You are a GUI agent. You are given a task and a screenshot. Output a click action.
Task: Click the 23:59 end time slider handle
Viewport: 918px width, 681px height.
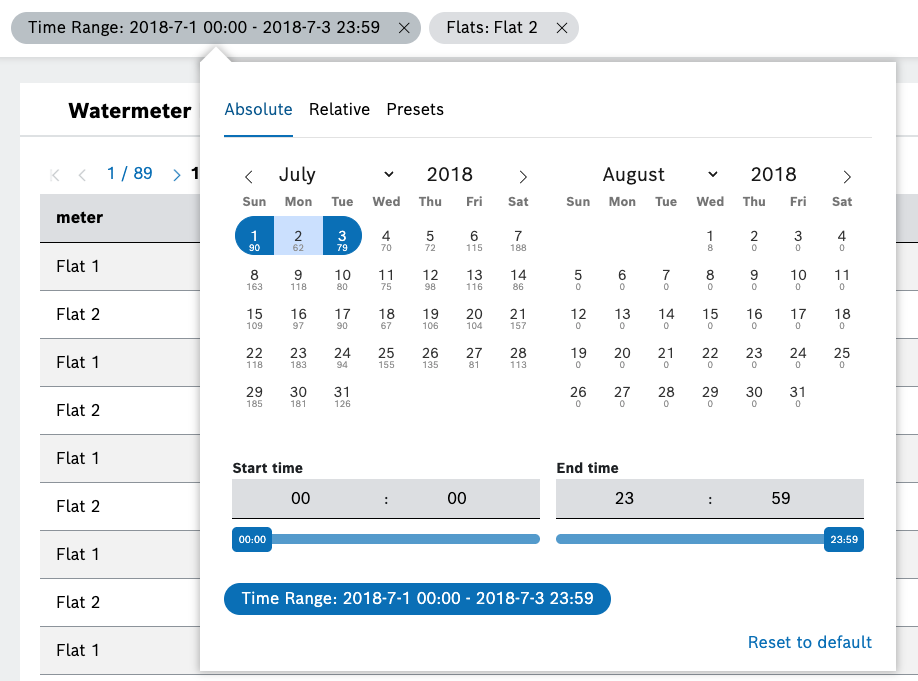point(843,539)
